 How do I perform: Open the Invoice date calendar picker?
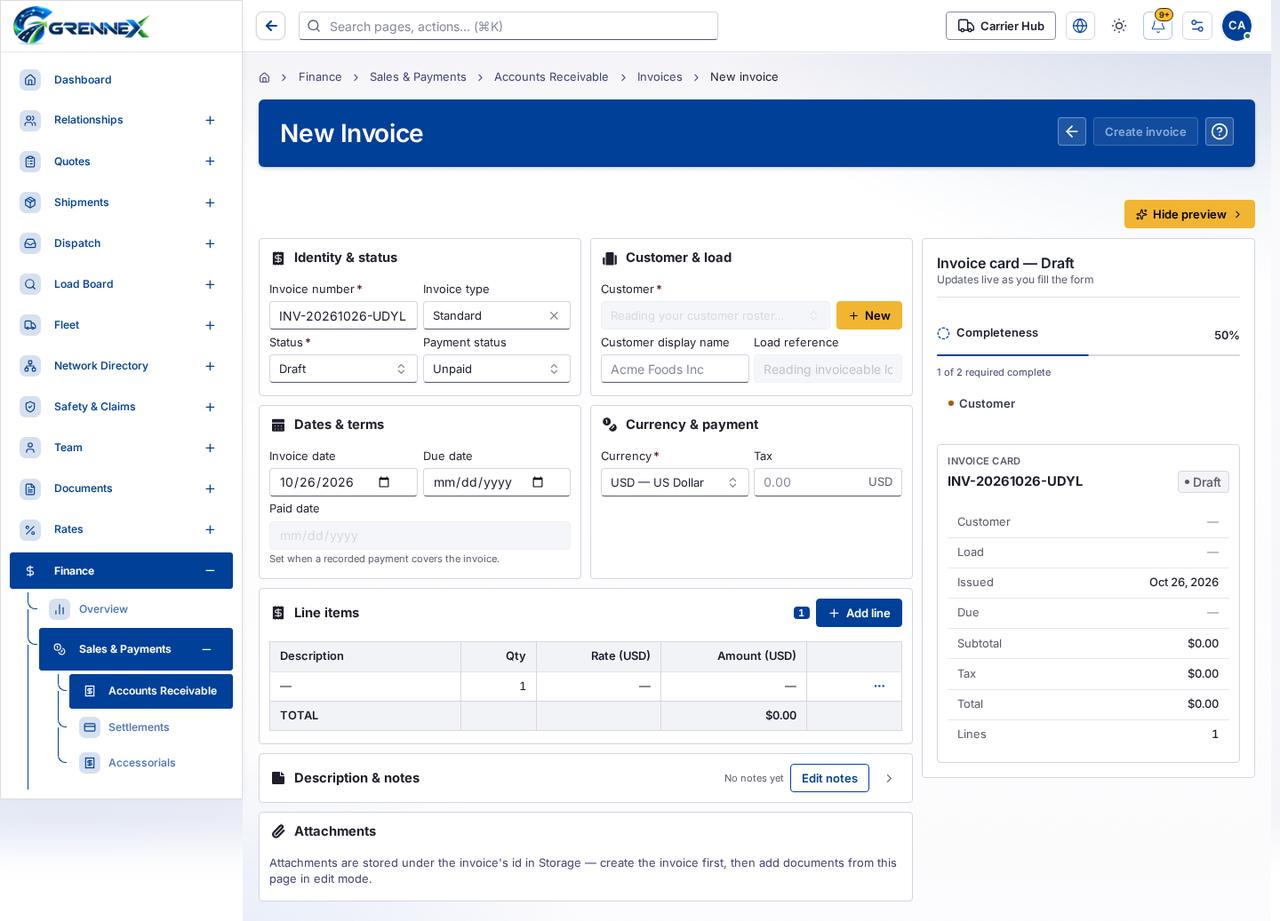384,482
